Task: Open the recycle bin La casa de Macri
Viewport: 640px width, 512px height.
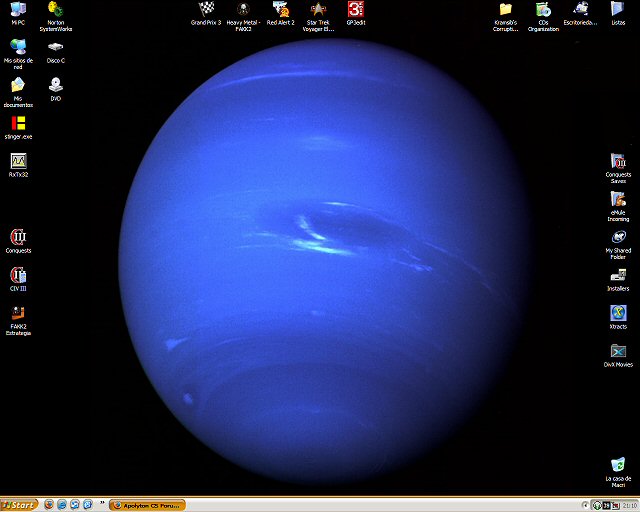Action: (618, 465)
